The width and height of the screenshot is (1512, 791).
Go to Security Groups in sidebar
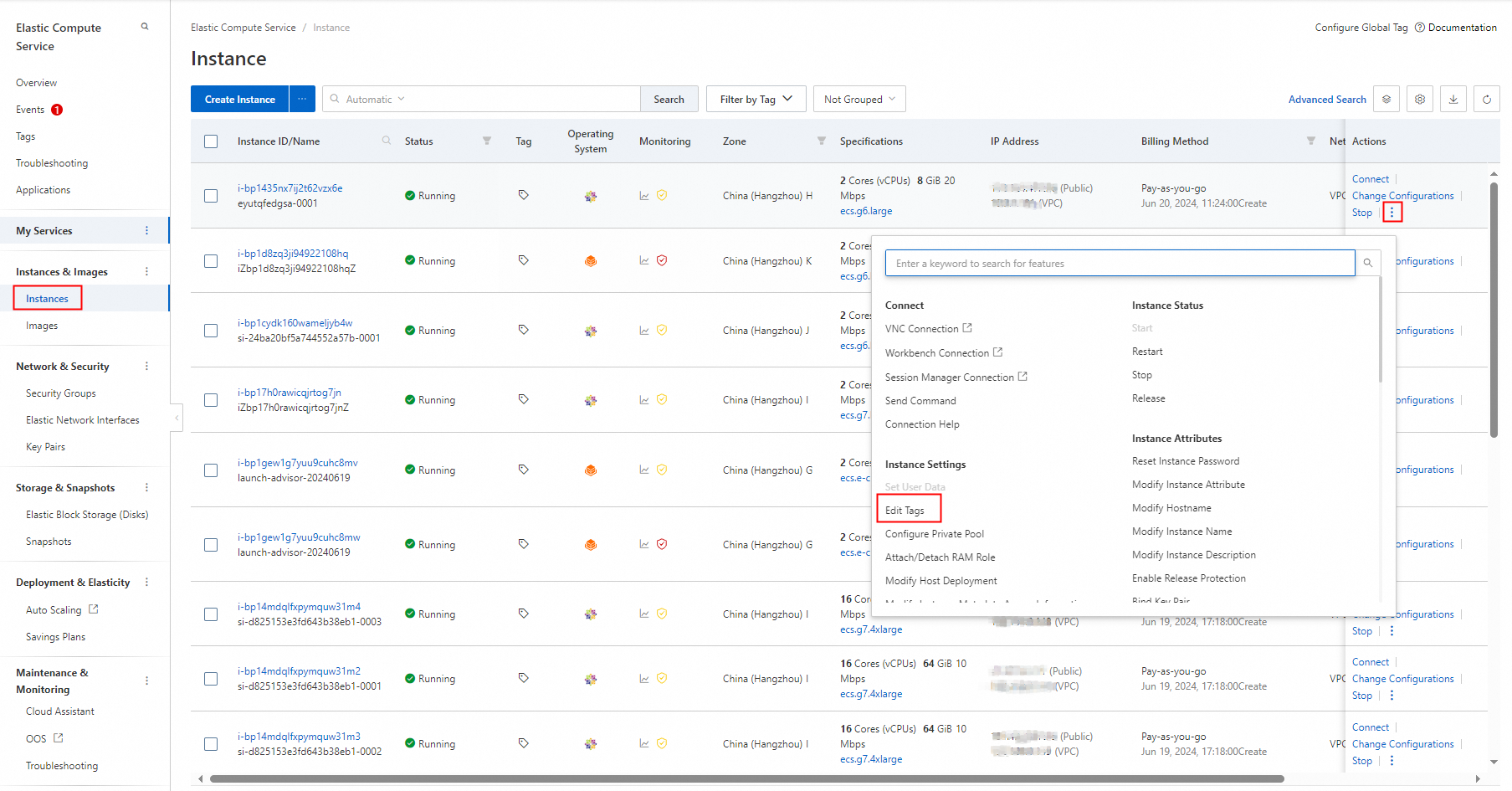pos(61,393)
